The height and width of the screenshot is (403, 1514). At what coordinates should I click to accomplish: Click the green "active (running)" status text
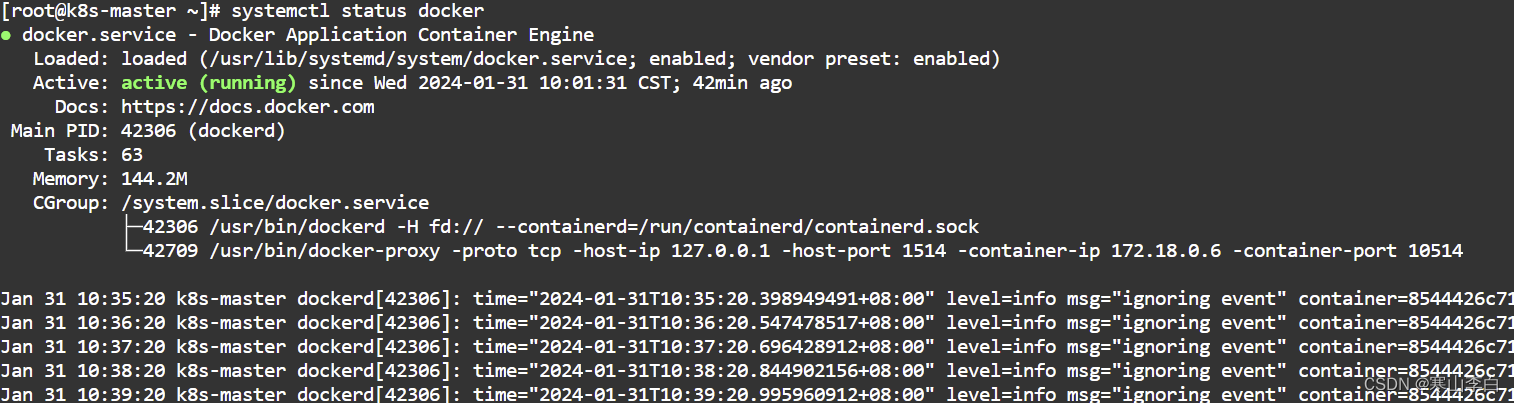tap(209, 82)
